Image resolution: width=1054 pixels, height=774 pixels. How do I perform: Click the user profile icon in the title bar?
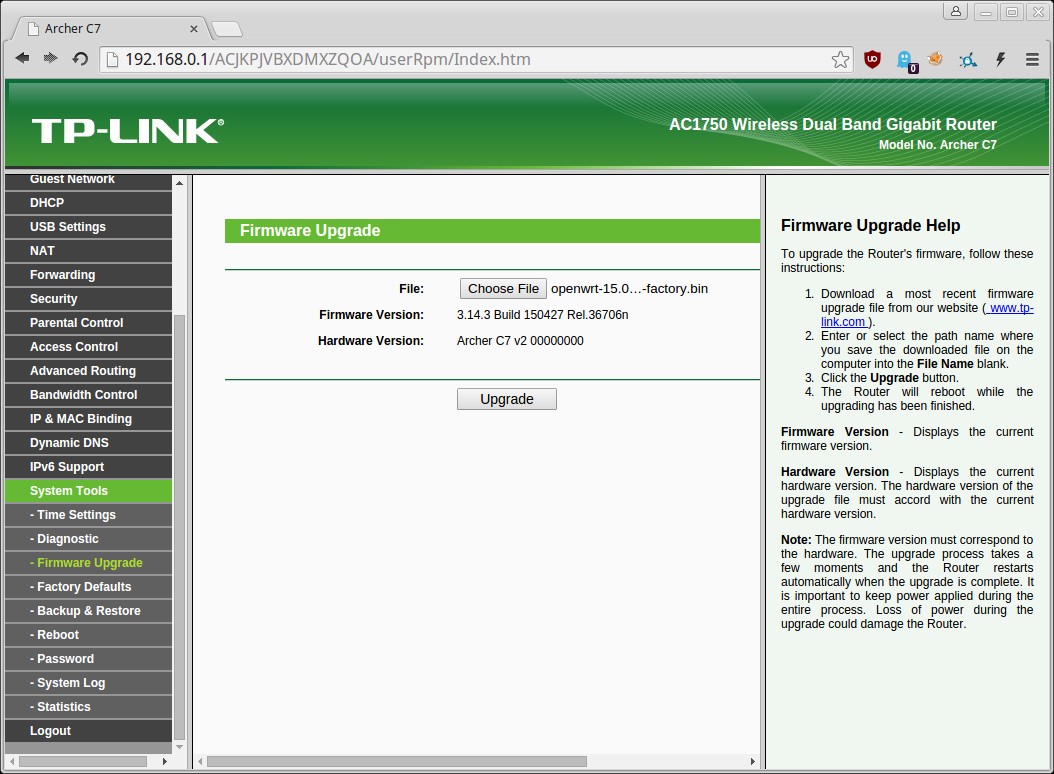(955, 11)
